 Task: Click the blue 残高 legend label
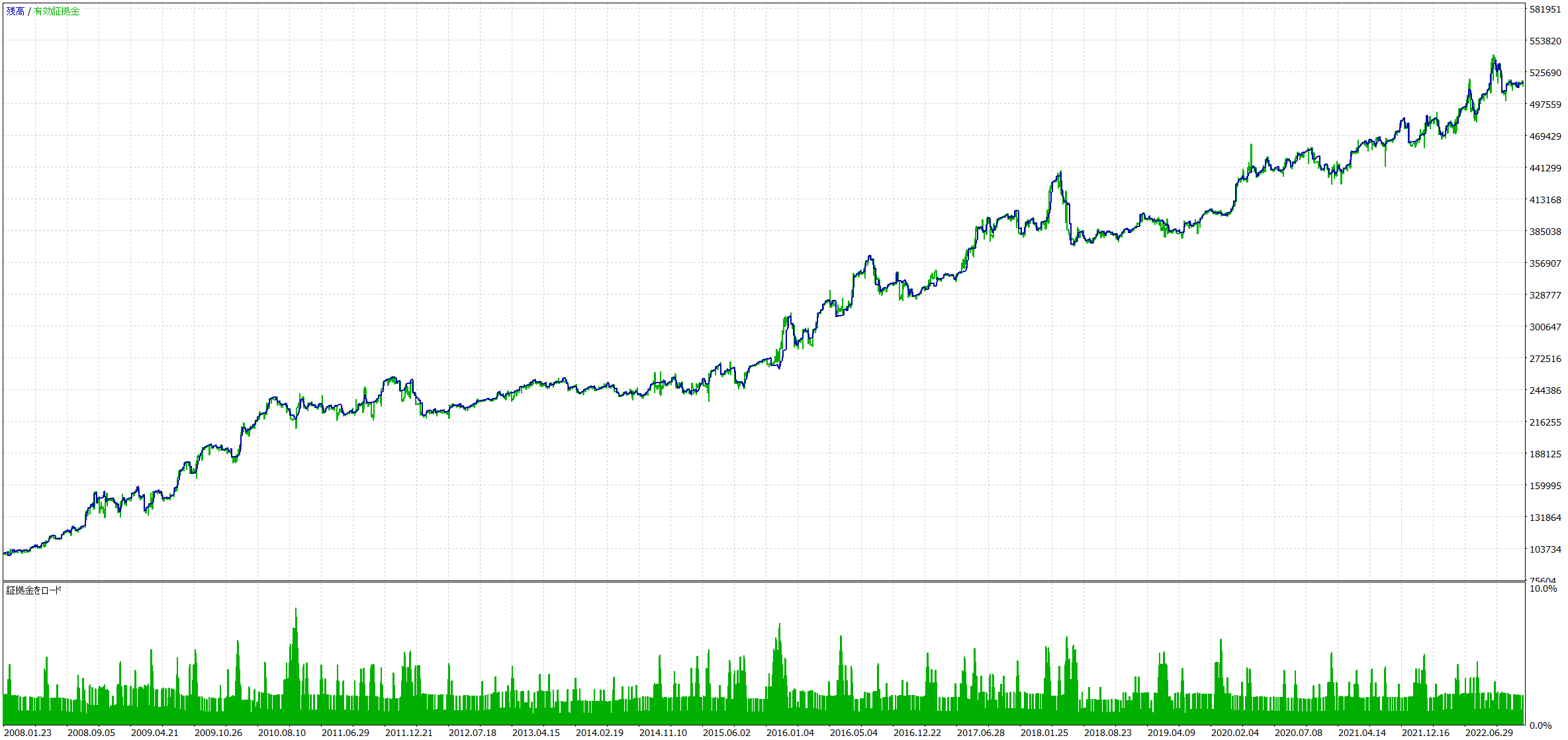(15, 11)
